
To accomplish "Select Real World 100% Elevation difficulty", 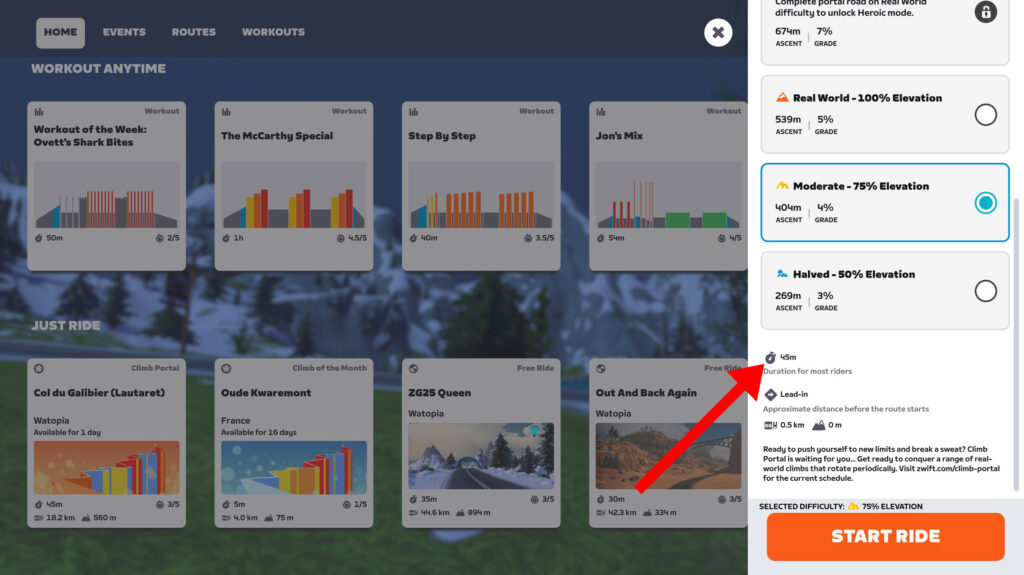I will [x=885, y=114].
